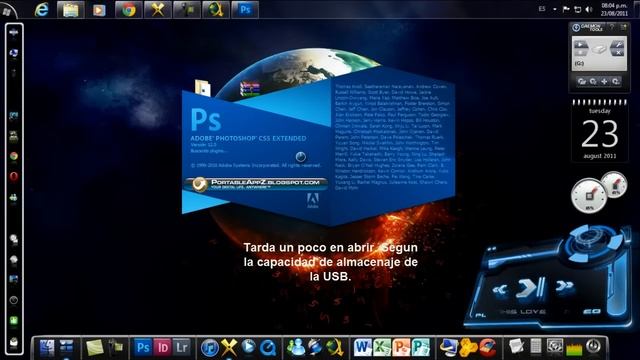The image size is (640, 360).
Task: Click play/pause on the media player gadget
Action: pyautogui.click(x=530, y=287)
